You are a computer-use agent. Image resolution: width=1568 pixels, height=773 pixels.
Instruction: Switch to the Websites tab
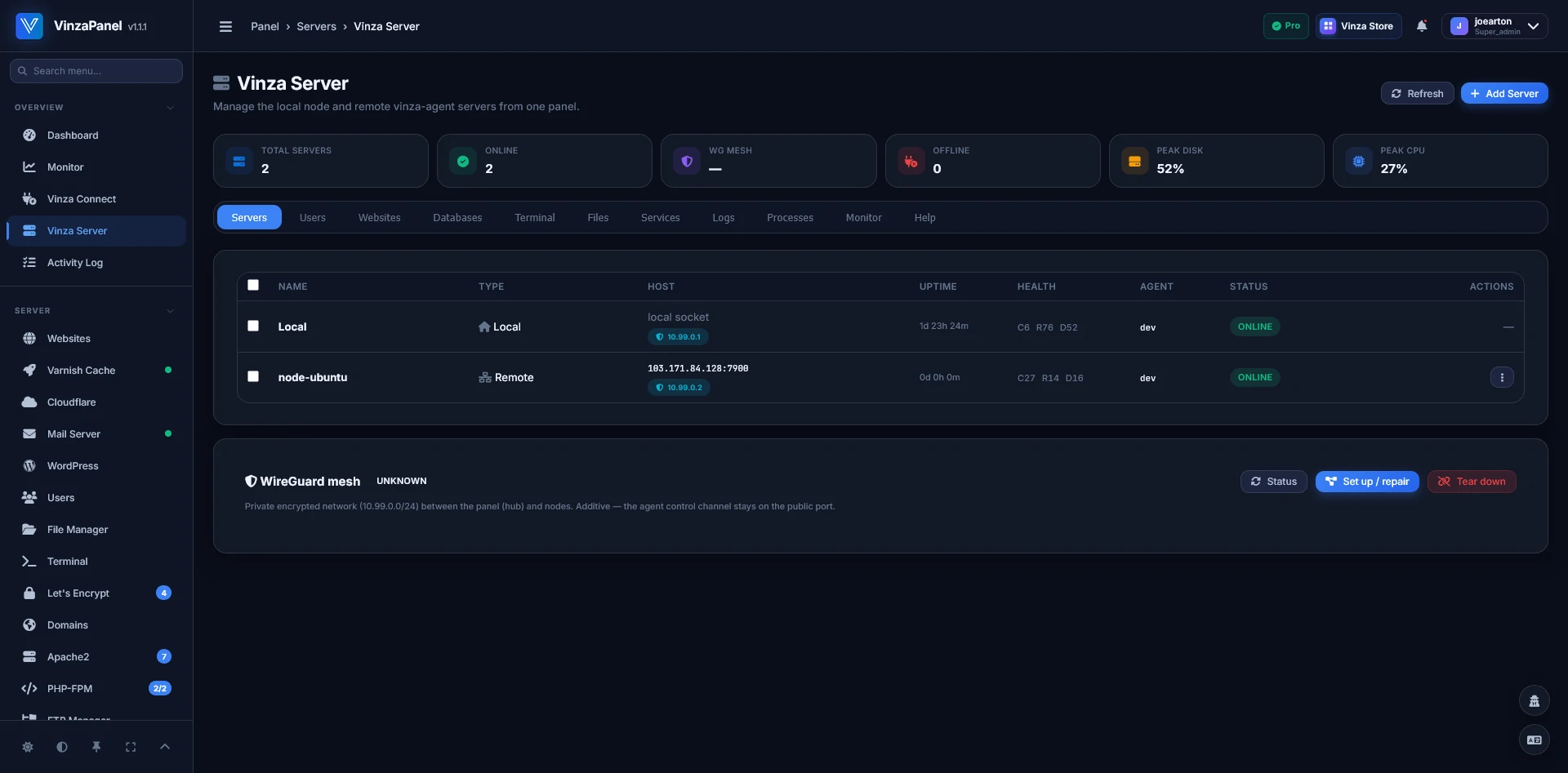[x=380, y=217]
